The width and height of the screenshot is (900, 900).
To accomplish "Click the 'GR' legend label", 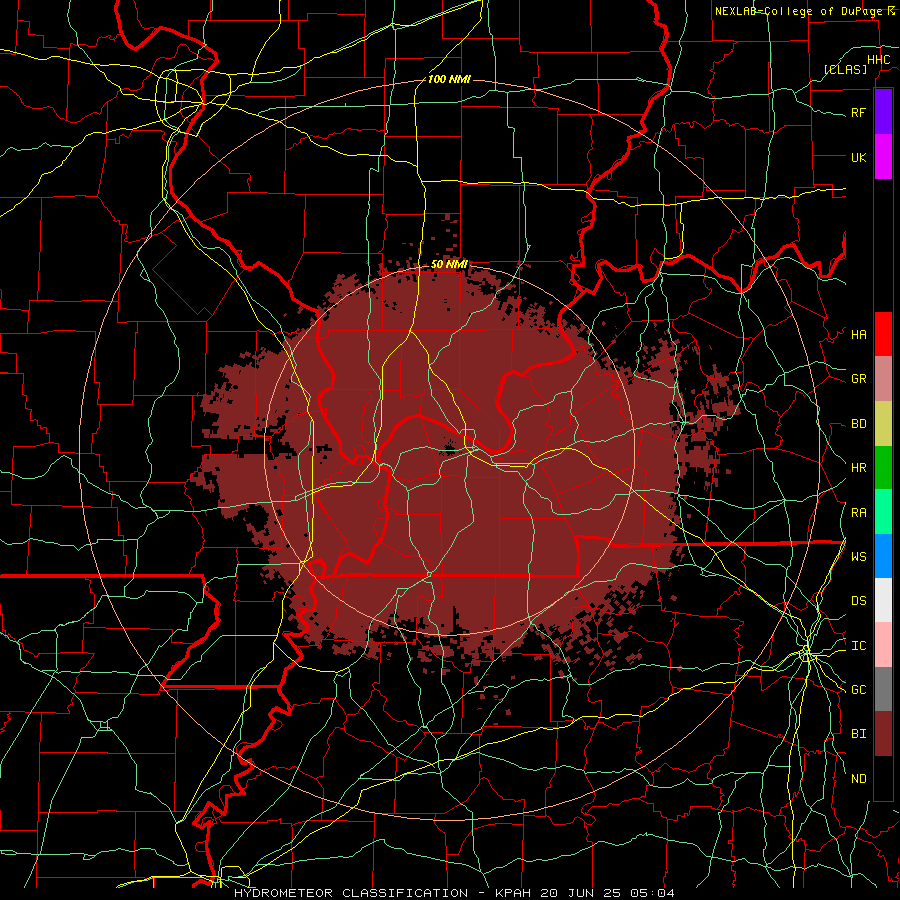I will tap(858, 379).
